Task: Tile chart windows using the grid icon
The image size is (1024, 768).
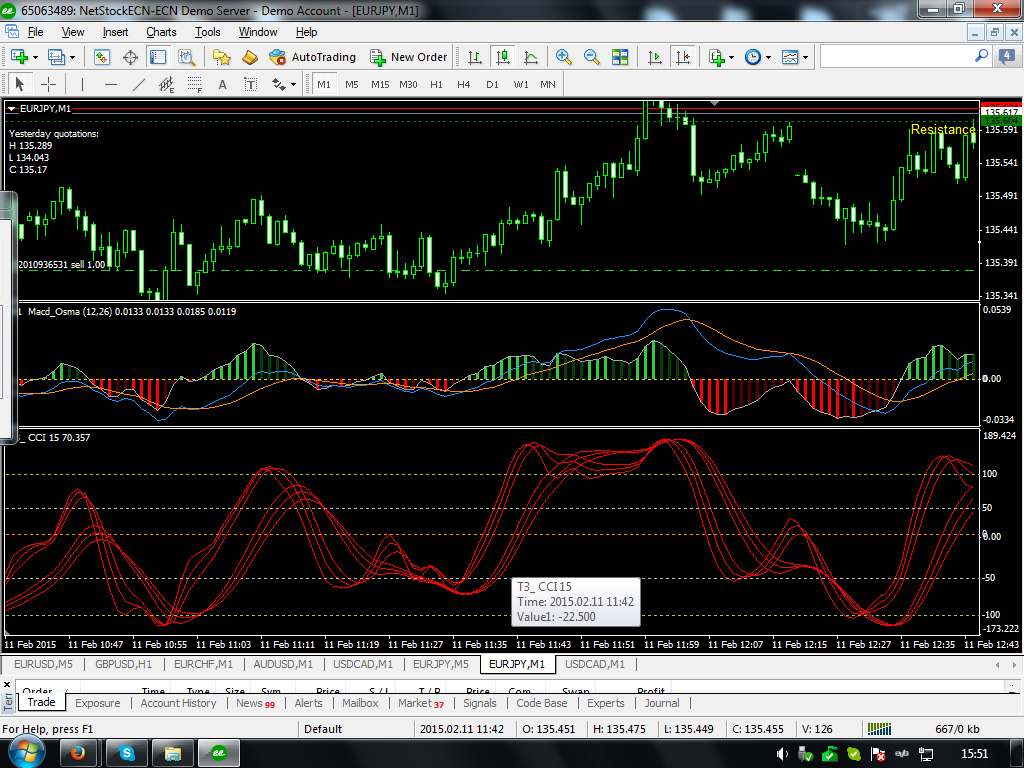Action: 620,57
